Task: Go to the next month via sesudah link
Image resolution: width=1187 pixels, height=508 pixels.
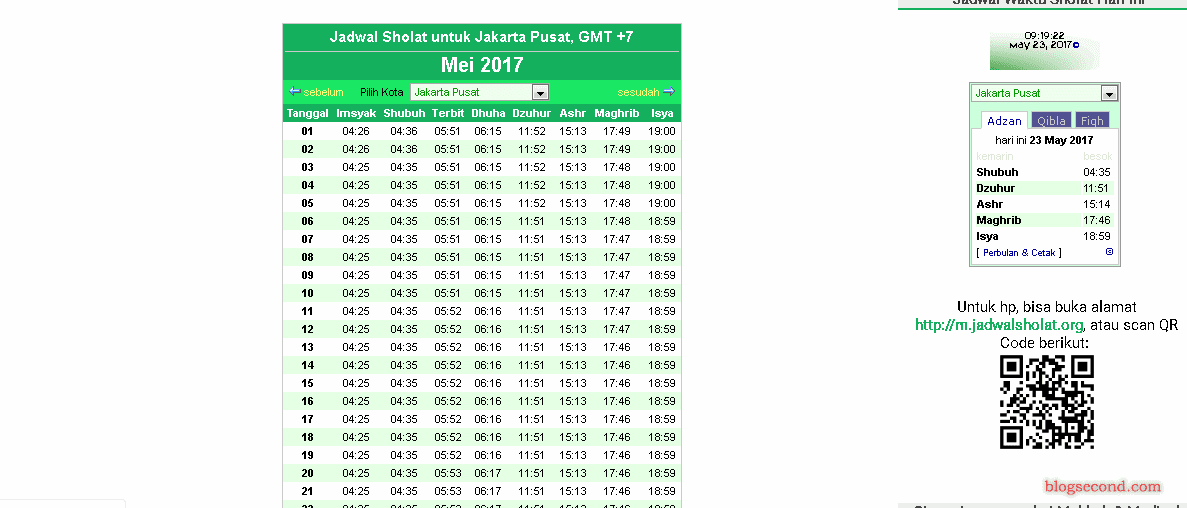Action: [639, 92]
